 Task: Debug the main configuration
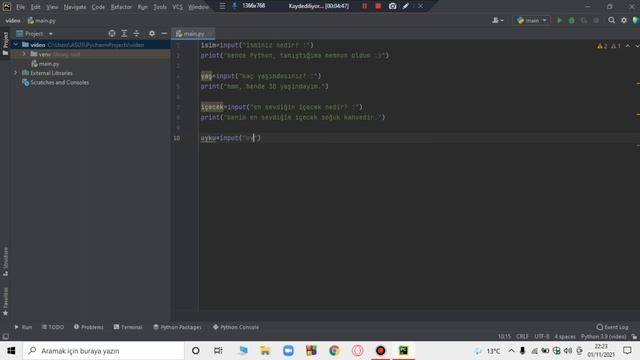[x=572, y=20]
